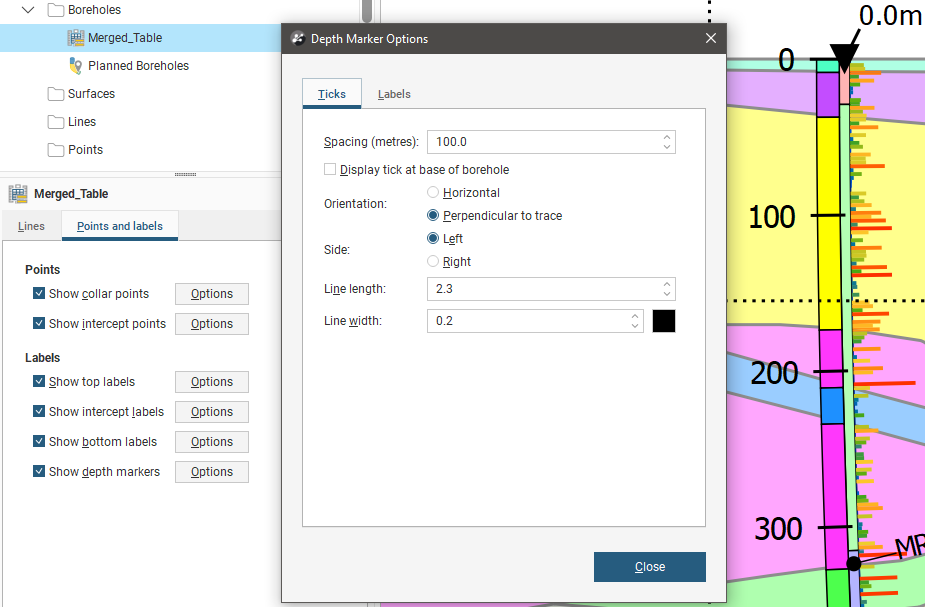
Task: Toggle Show collar points checkbox
Action: tap(39, 293)
